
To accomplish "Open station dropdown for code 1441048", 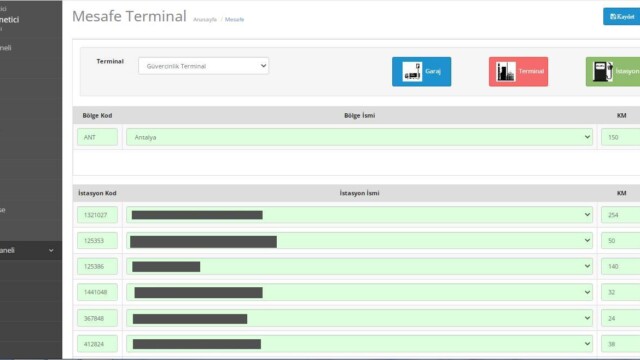I will point(359,292).
